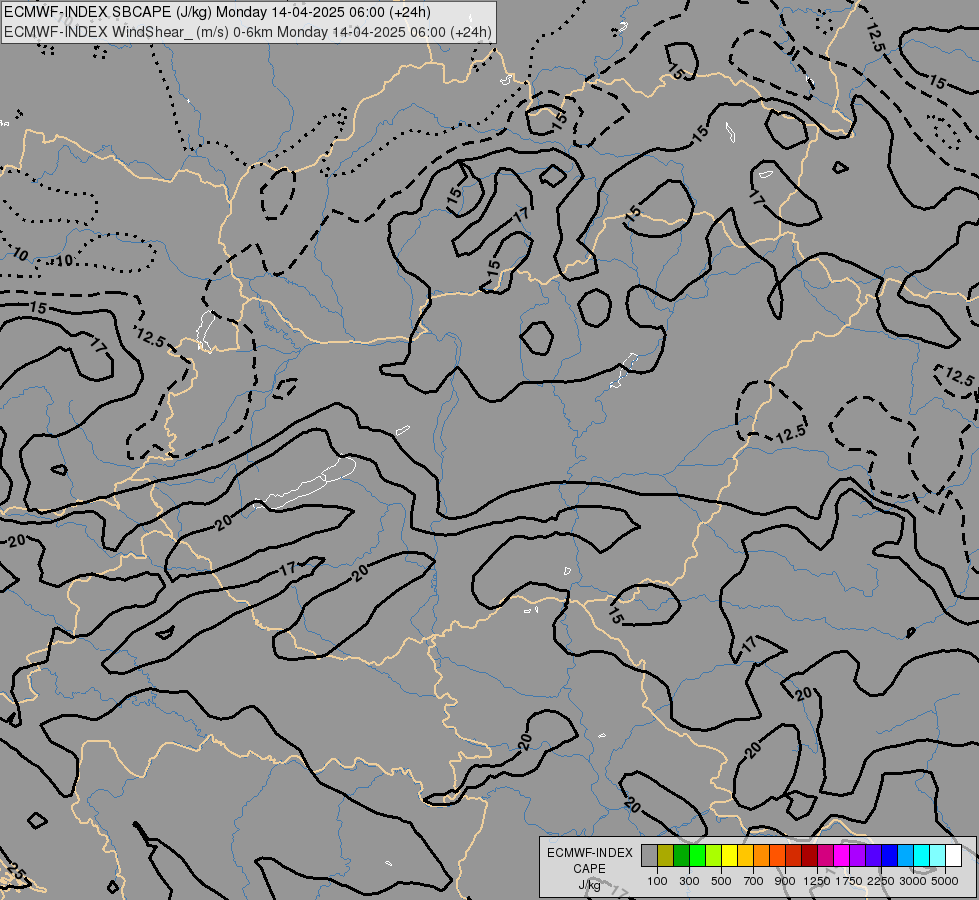This screenshot has width=979, height=900.
Task: Click the 700 value under the legend
Action: 754,881
